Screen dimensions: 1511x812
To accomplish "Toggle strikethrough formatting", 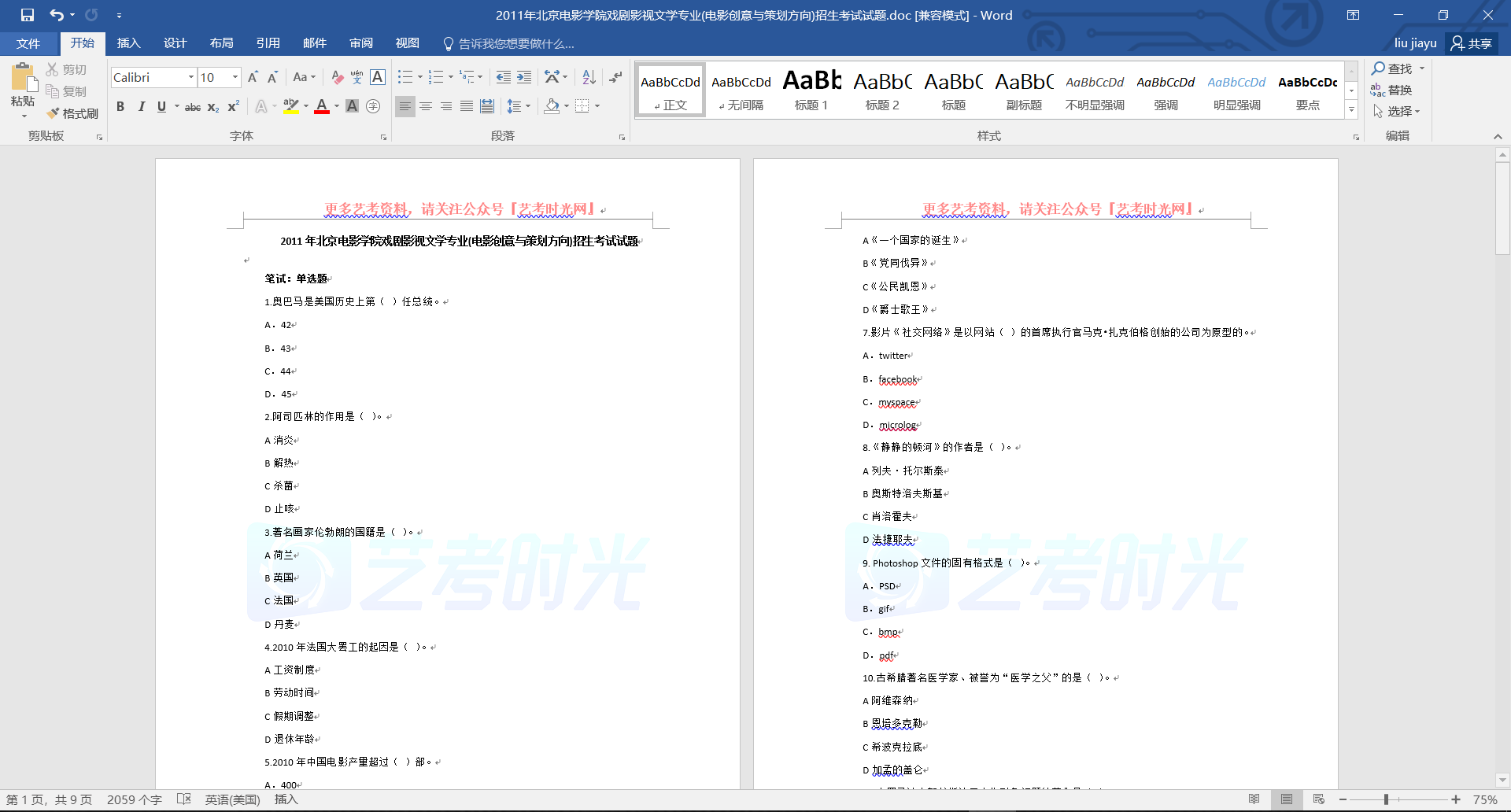I will point(192,107).
